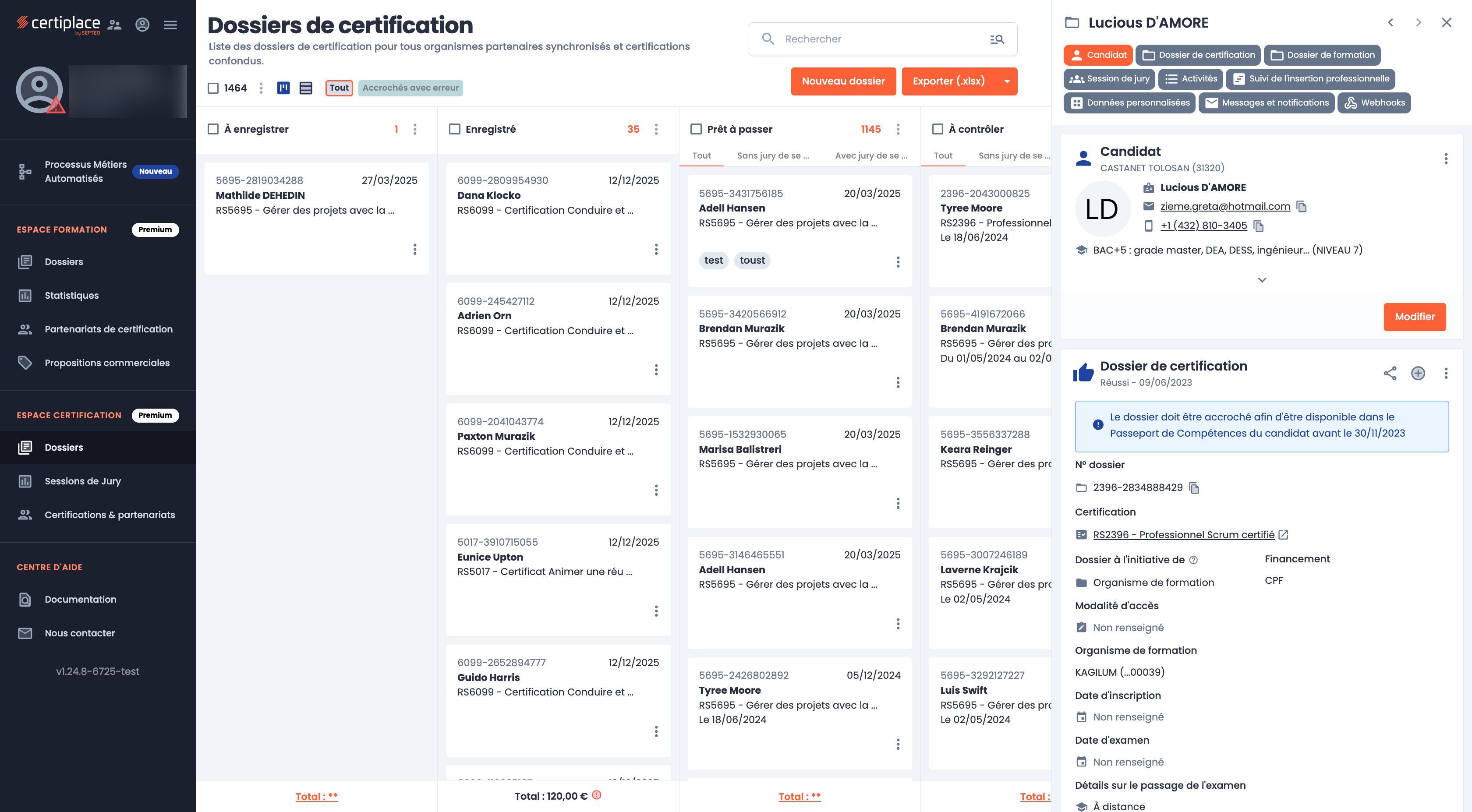The height and width of the screenshot is (812, 1472).
Task: Check the À enregistrer column checkbox
Action: (x=213, y=129)
